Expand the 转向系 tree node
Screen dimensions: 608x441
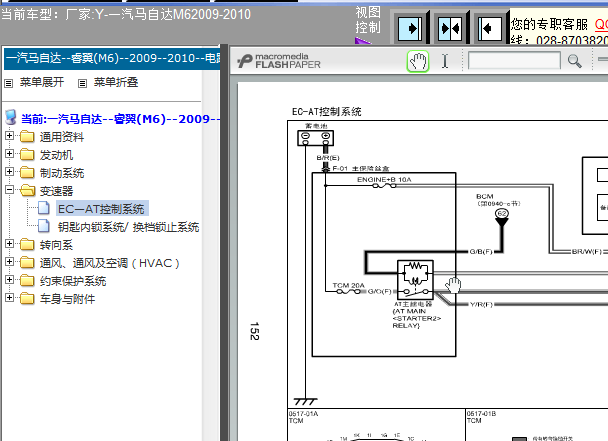tap(10, 244)
